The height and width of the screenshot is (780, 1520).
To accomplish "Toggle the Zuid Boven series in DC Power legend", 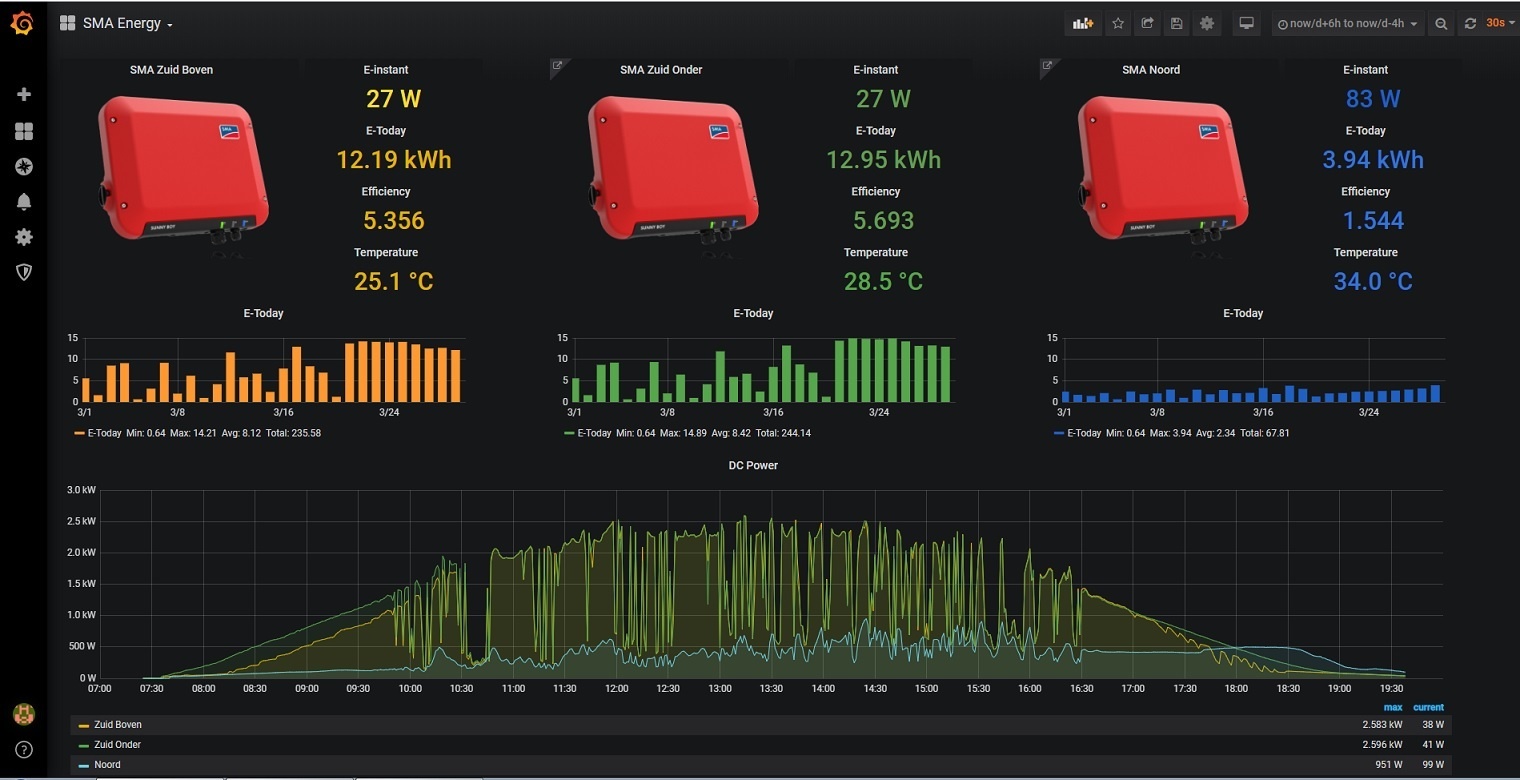I will click(x=118, y=725).
